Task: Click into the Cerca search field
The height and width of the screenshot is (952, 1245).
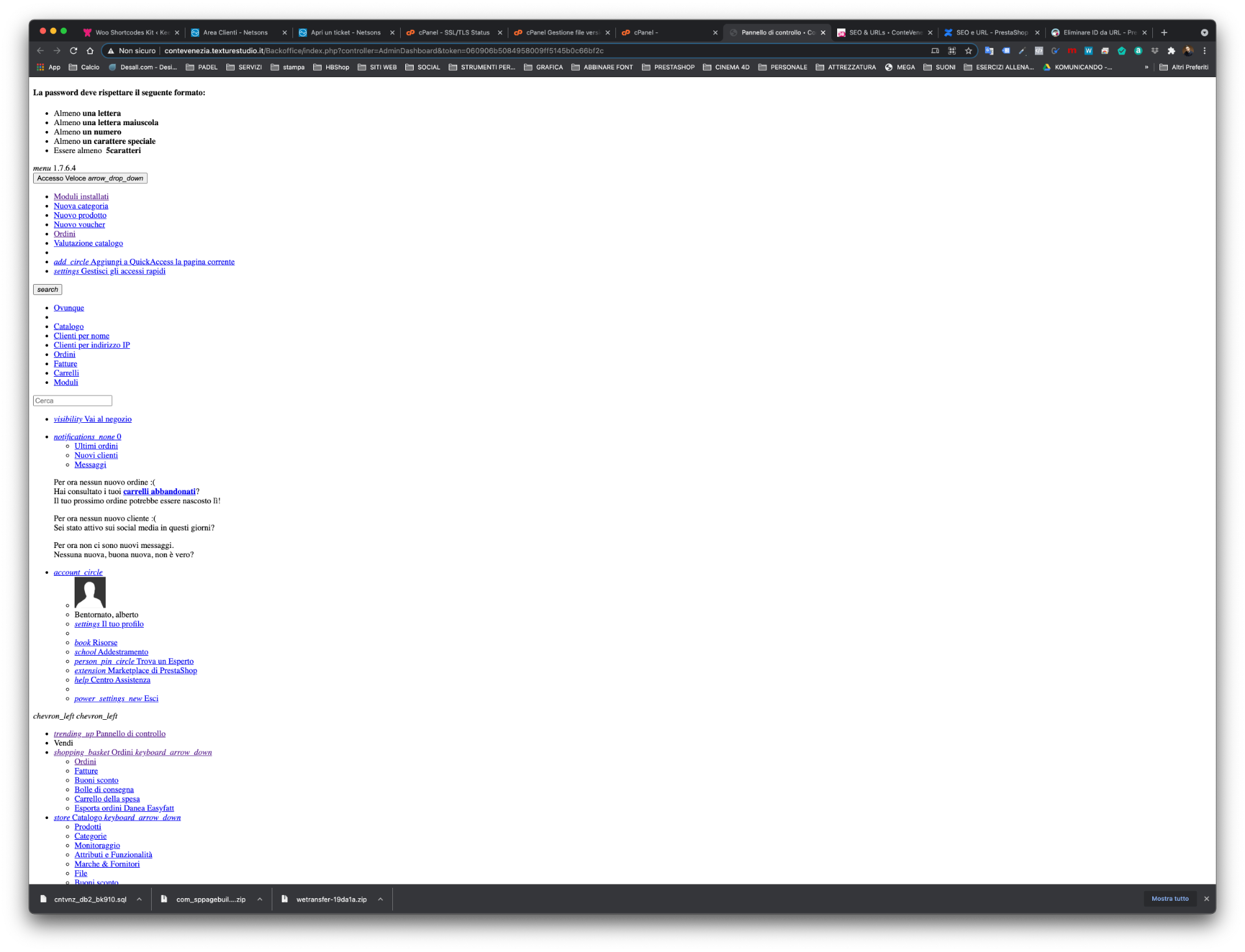Action: (73, 401)
